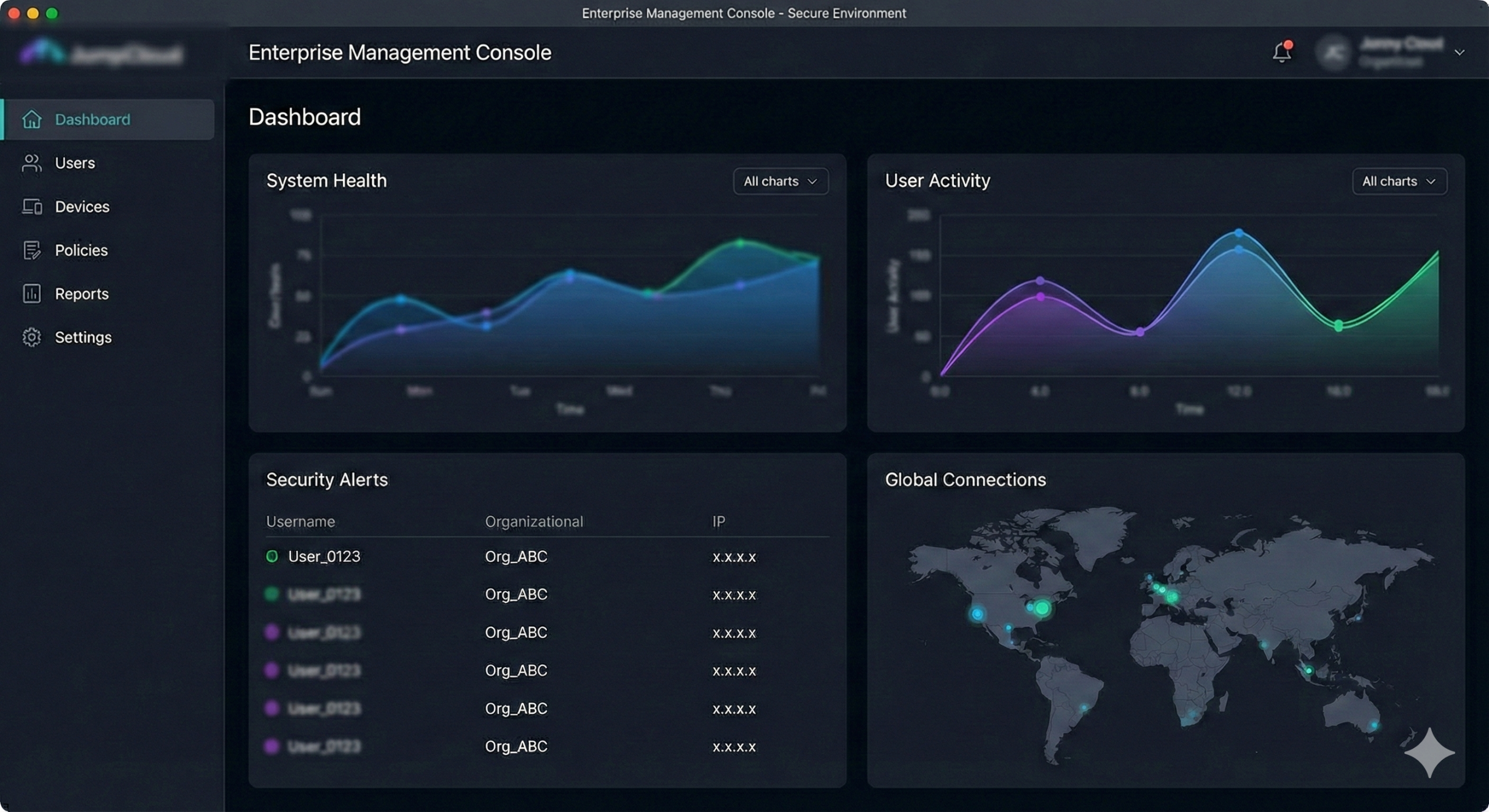The width and height of the screenshot is (1489, 812).
Task: Click the Settings gear icon
Action: pyautogui.click(x=31, y=337)
